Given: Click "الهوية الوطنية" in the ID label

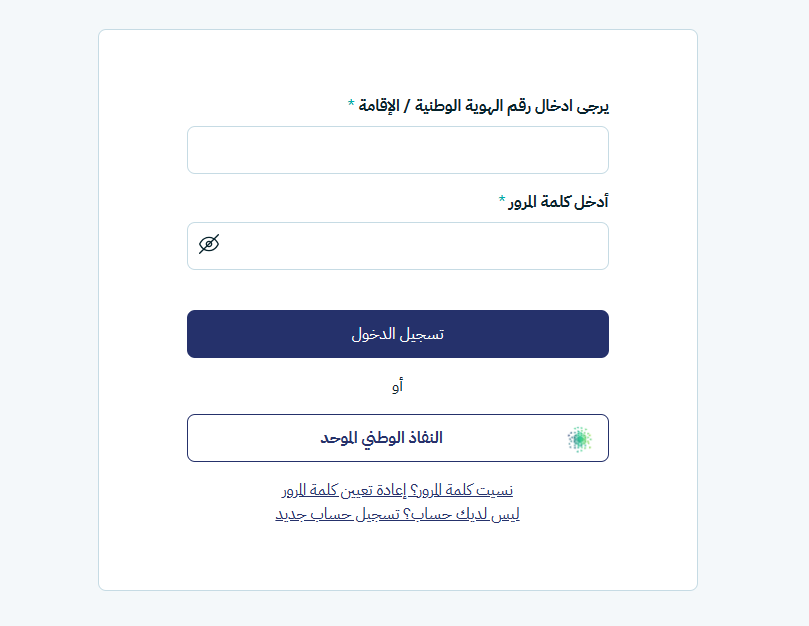Looking at the screenshot, I should 462,105.
